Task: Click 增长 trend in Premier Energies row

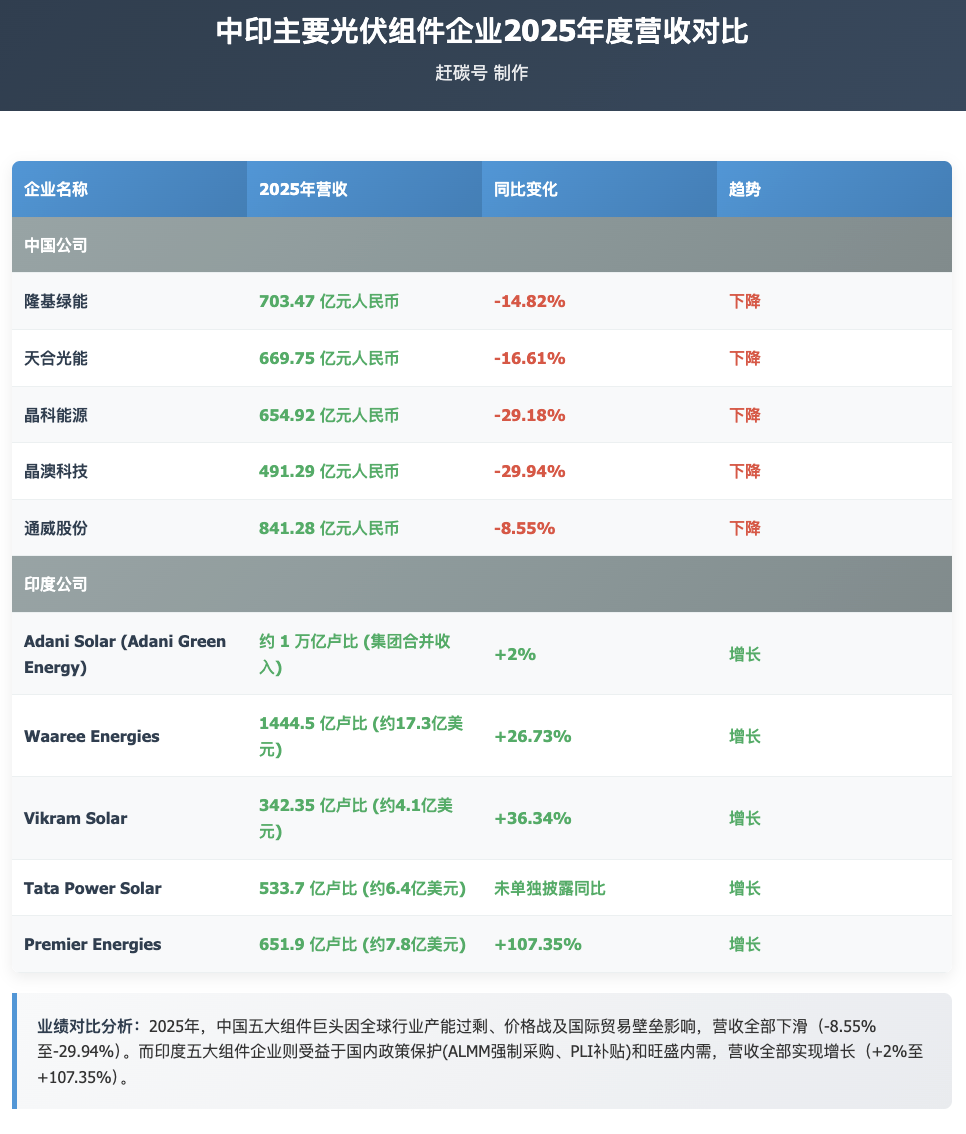Action: [745, 945]
